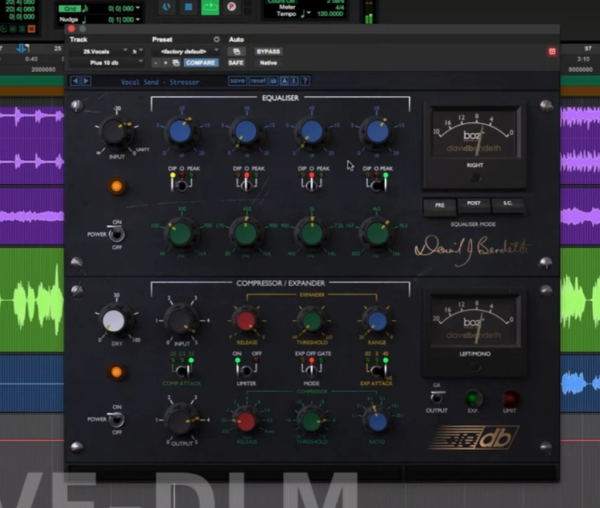Select POST equaliser mode
This screenshot has width=600, height=508.
(x=474, y=204)
